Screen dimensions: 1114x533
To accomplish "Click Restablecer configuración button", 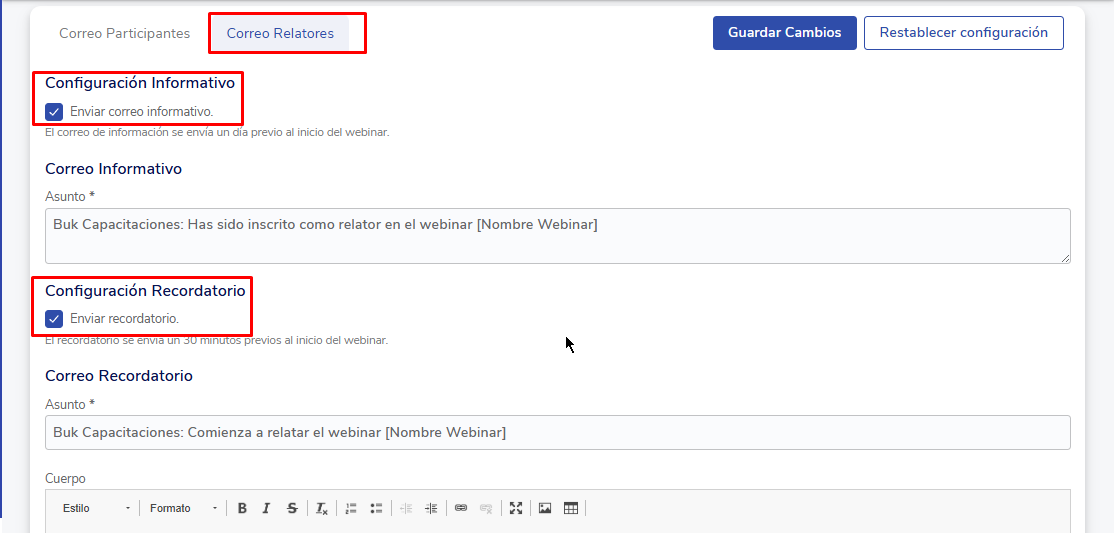I will pos(963,33).
